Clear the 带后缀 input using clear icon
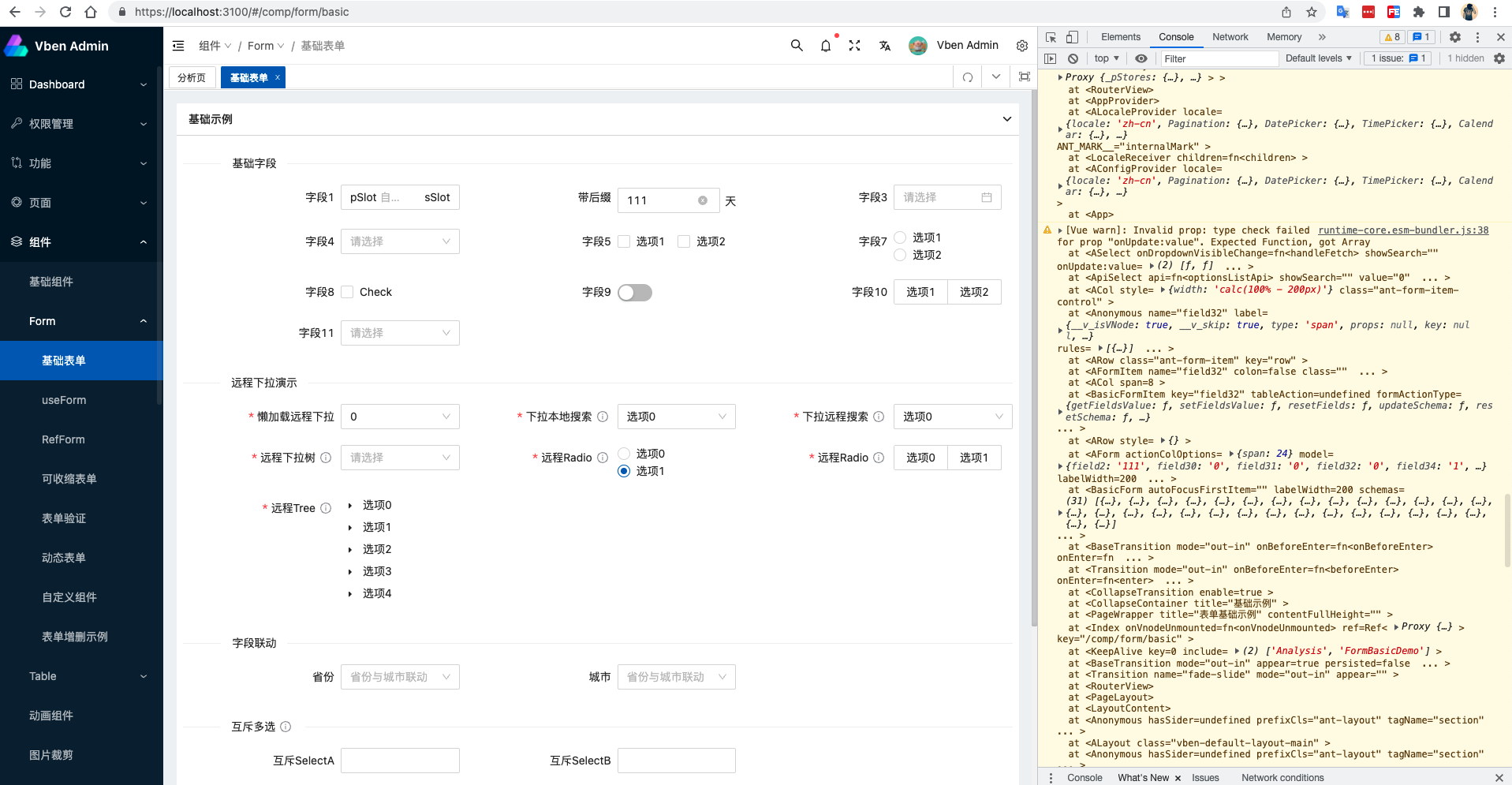This screenshot has width=1512, height=785. [703, 200]
